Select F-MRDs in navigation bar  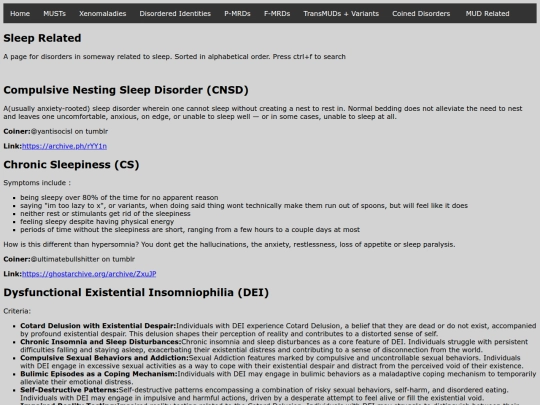tap(277, 13)
